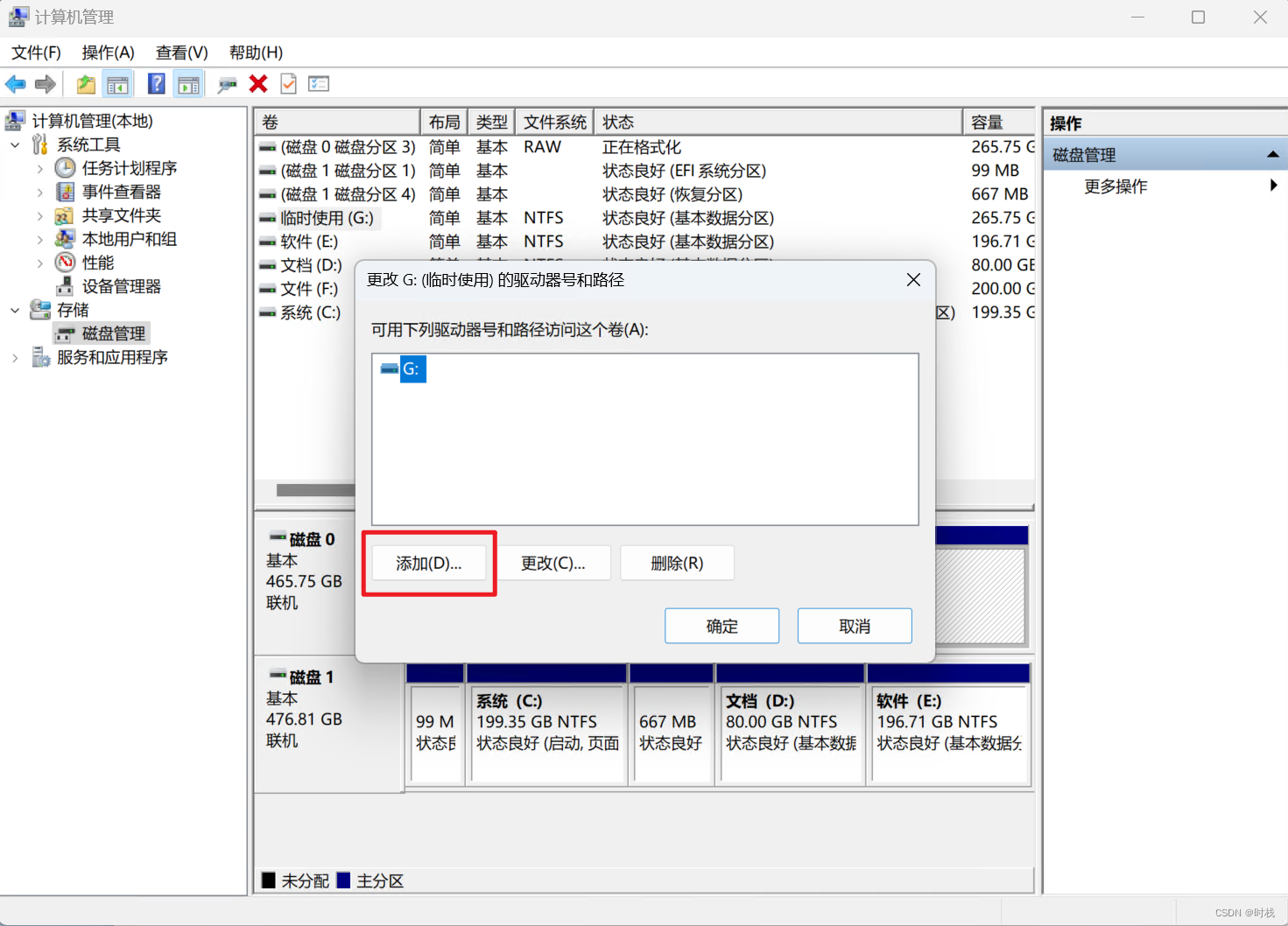Click the Task Scheduler clock icon

[66, 168]
